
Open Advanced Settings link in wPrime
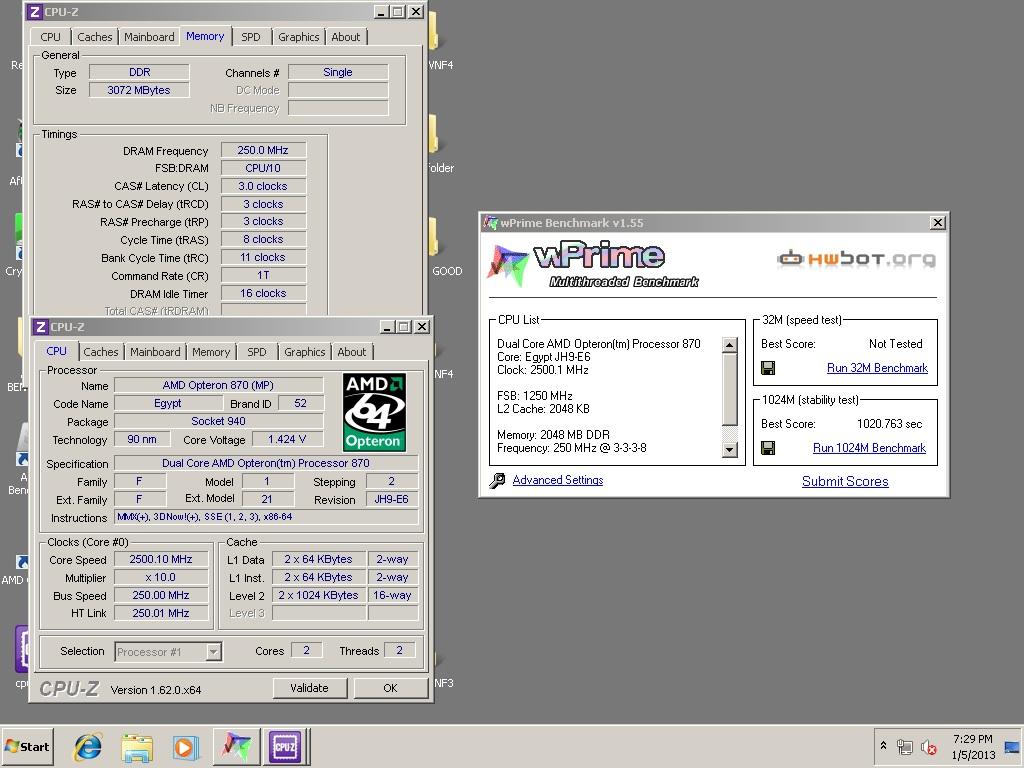point(558,480)
